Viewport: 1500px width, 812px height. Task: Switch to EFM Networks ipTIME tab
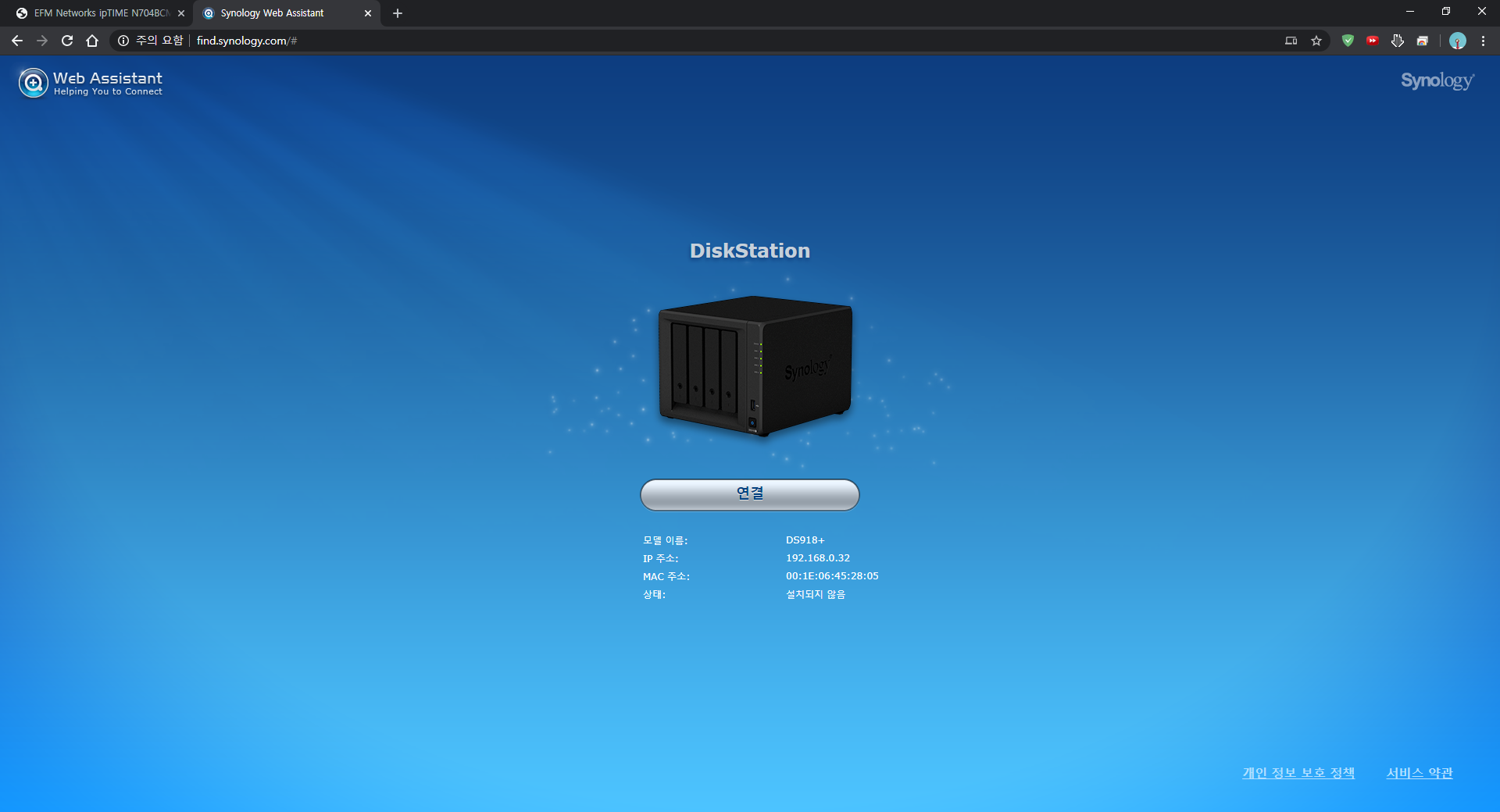pos(102,13)
